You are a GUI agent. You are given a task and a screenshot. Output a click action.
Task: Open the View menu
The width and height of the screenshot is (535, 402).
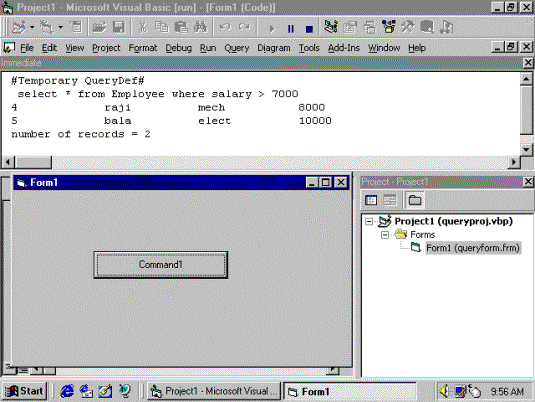click(75, 48)
